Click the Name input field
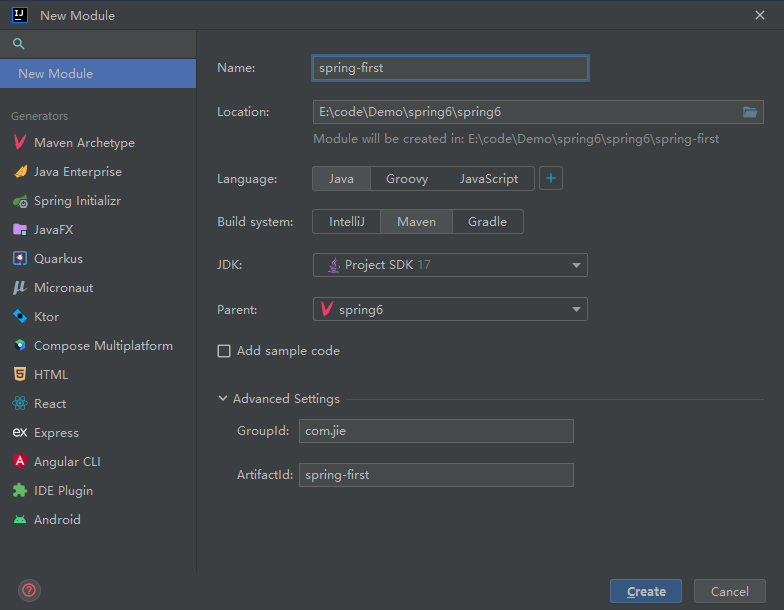The image size is (784, 610). [x=450, y=68]
